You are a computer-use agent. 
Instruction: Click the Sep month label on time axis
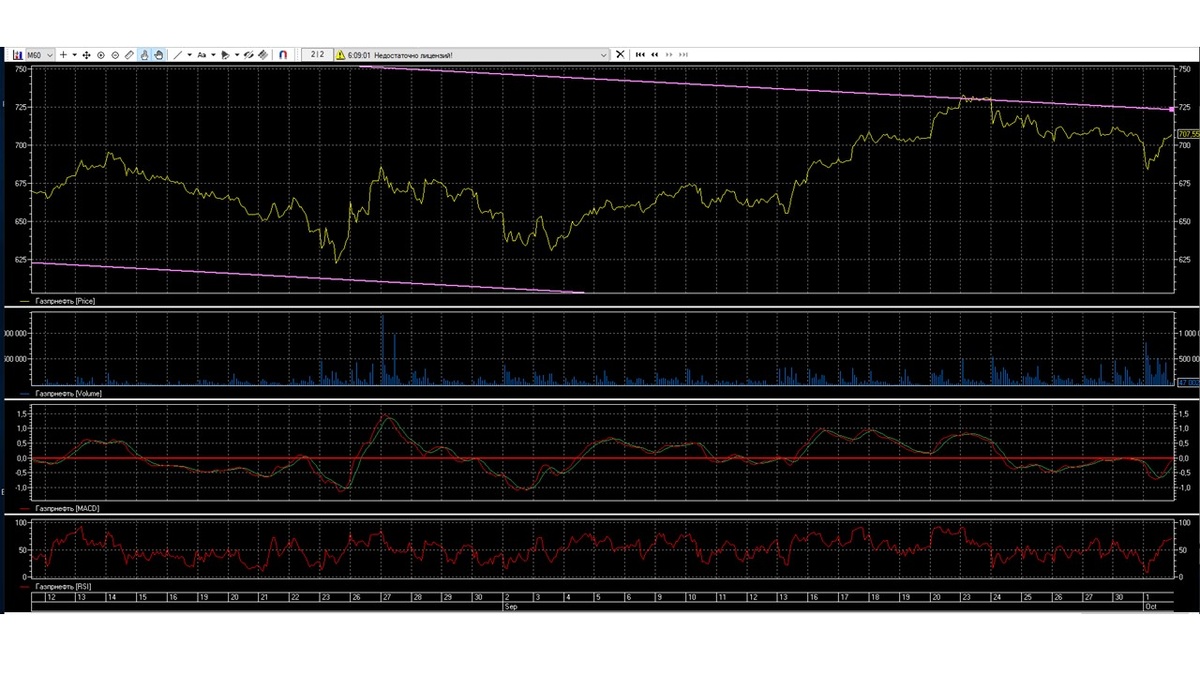pyautogui.click(x=510, y=607)
